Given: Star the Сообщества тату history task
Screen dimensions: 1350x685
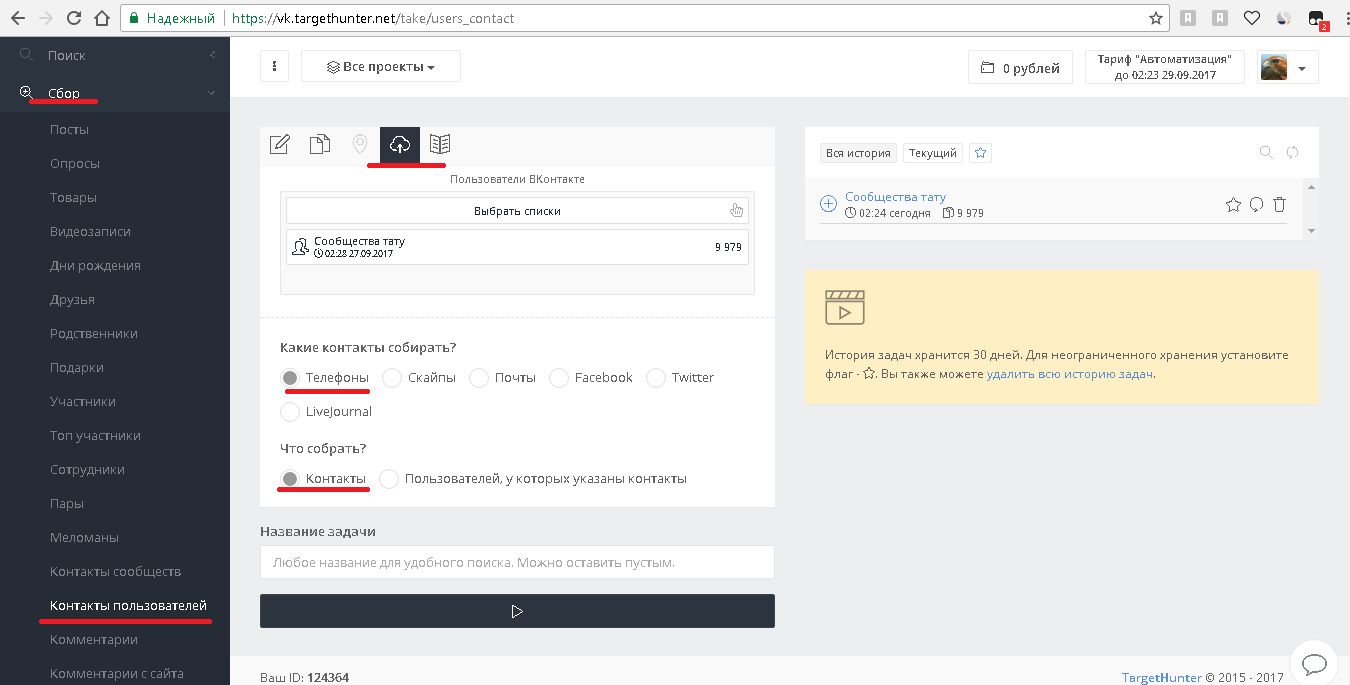Looking at the screenshot, I should 1233,205.
